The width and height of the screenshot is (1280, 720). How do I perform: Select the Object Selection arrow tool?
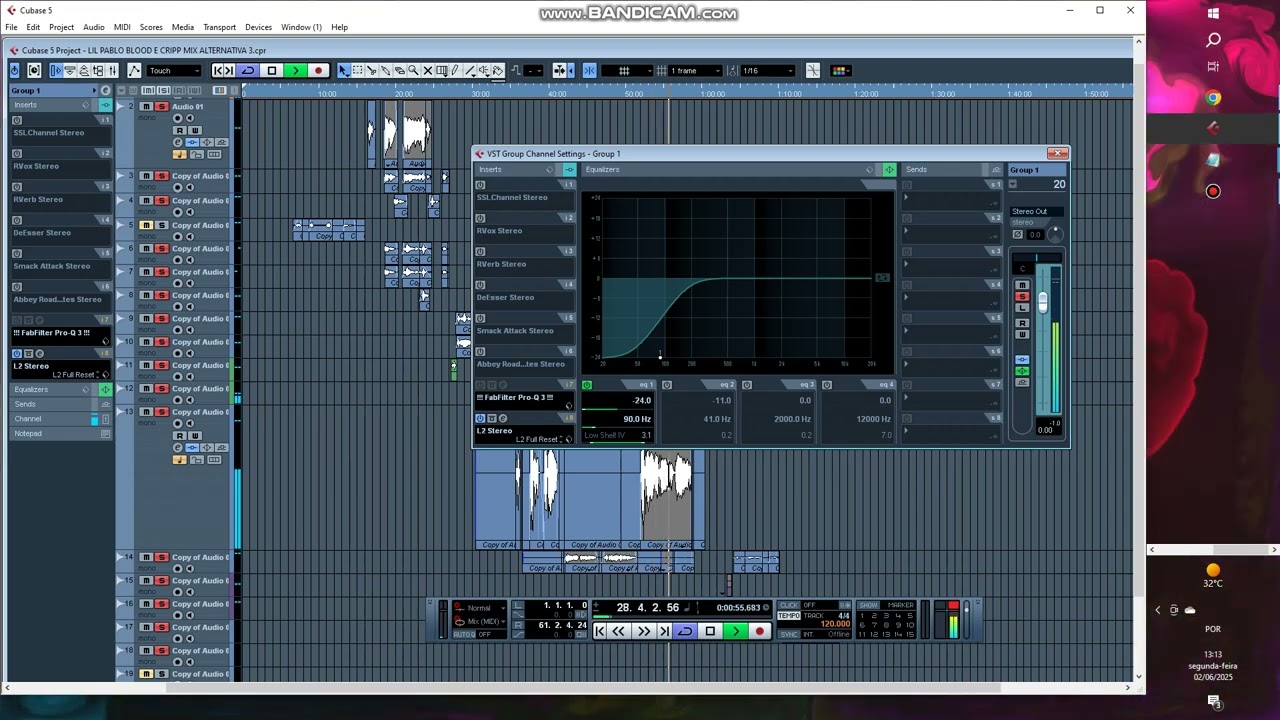(344, 70)
